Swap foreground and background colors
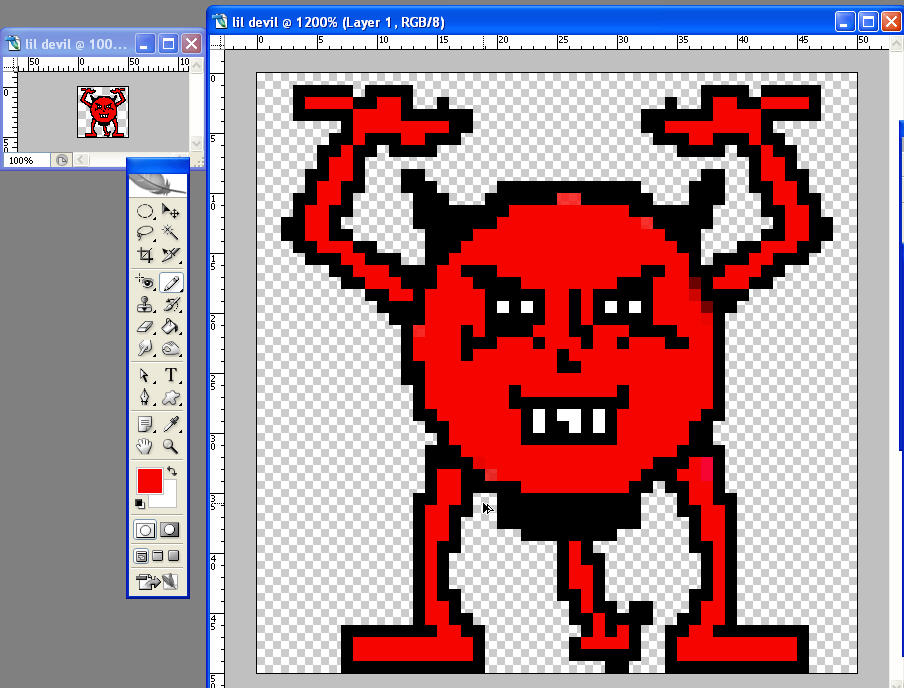The height and width of the screenshot is (688, 904). [x=172, y=471]
